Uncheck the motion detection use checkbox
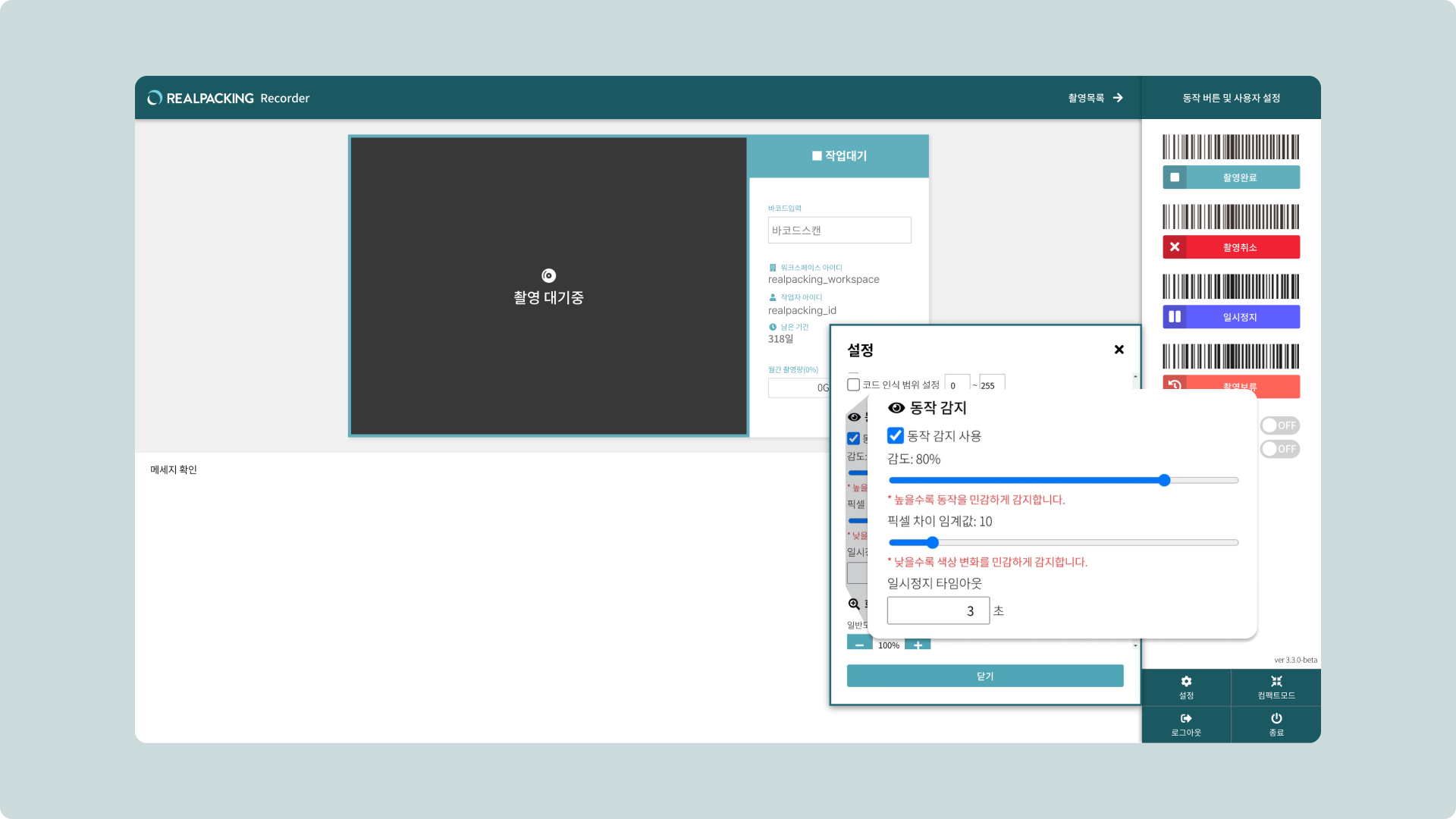The image size is (1456, 819). 896,435
